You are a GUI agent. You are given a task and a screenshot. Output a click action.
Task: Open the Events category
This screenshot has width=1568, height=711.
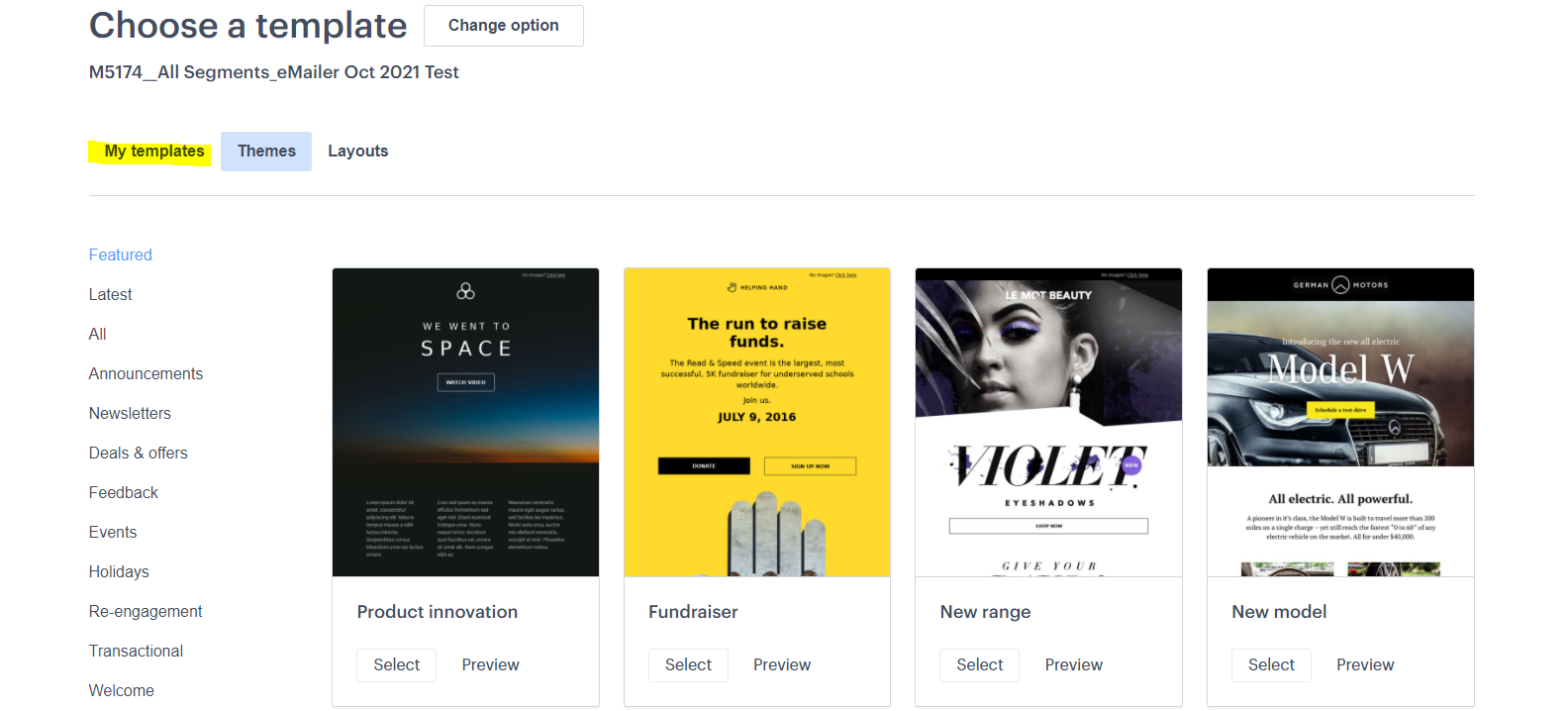point(113,532)
